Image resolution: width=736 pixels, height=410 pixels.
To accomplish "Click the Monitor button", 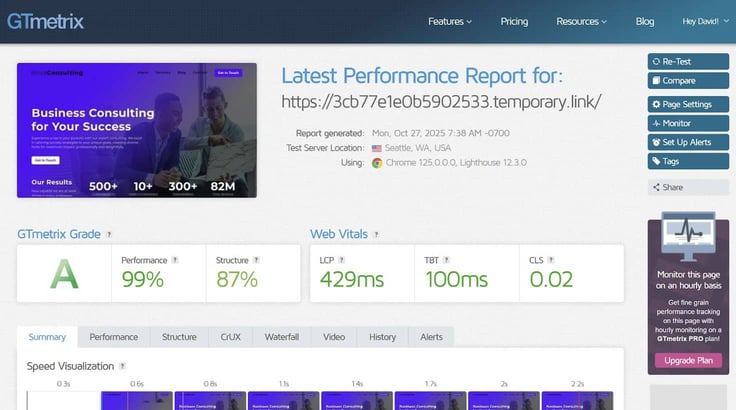I will coord(688,123).
